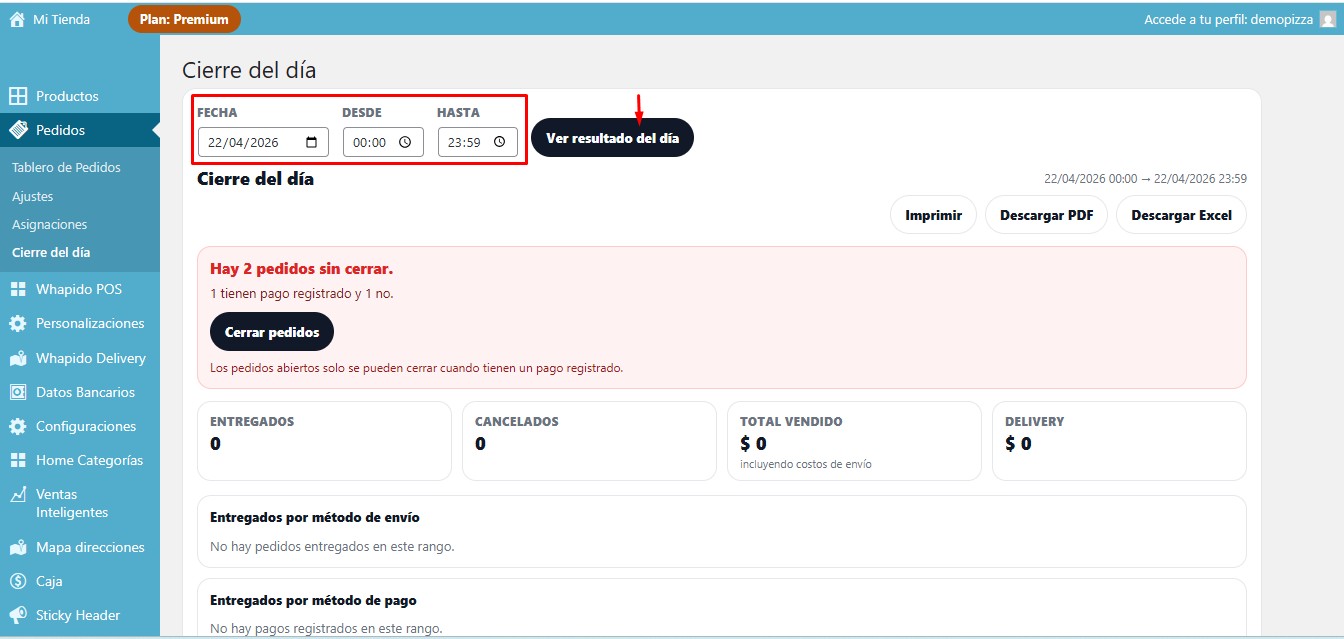Click the Hasta time input field

click(477, 142)
